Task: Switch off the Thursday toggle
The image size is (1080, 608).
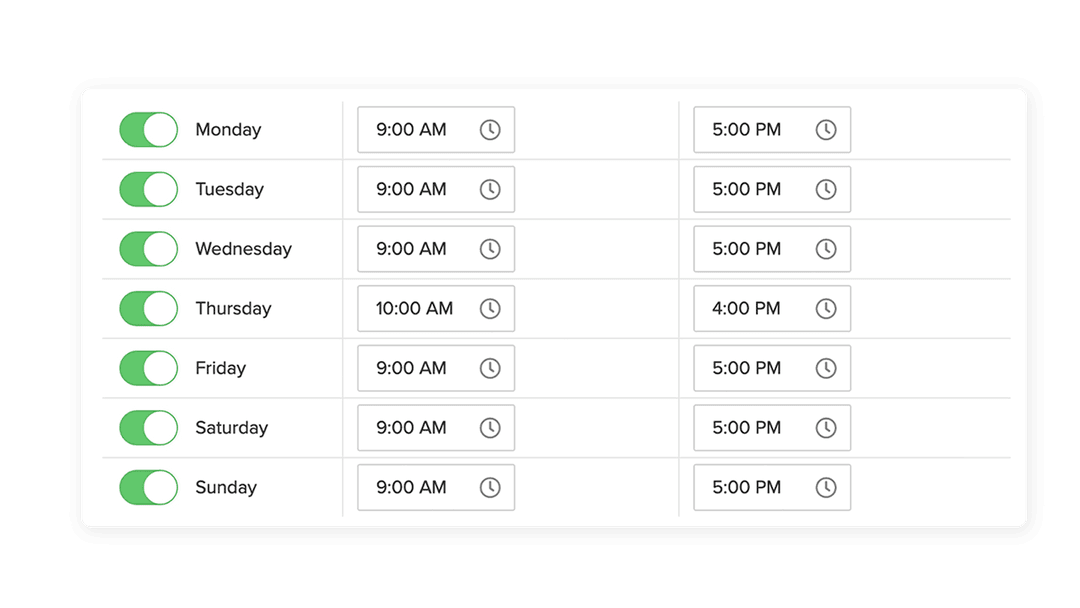Action: [x=148, y=308]
